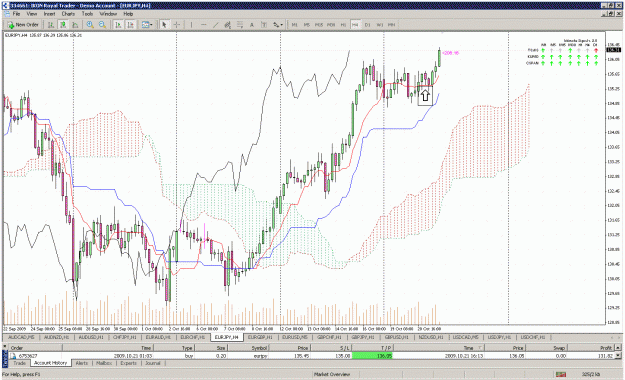
Task: Open the Window menu
Action: pyautogui.click(x=108, y=14)
